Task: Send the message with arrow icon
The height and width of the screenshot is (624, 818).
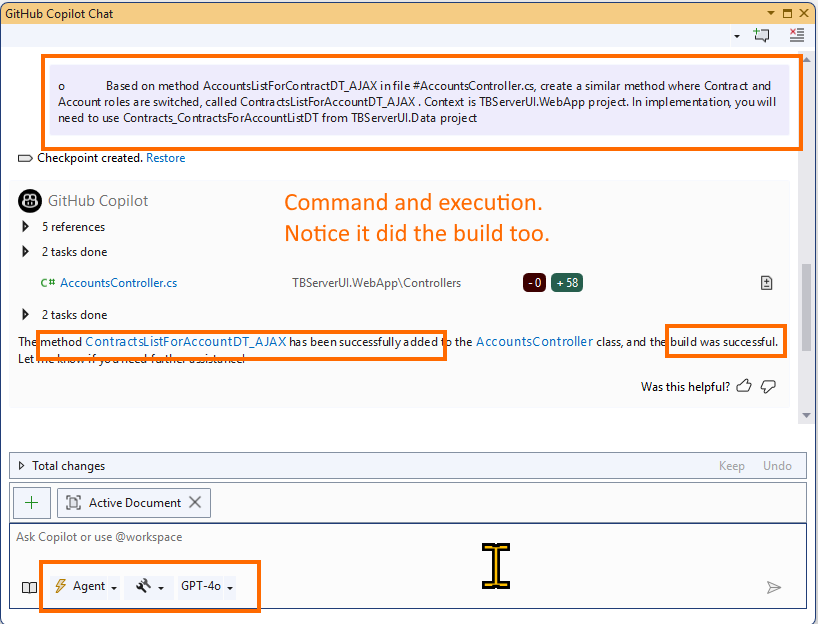Action: pos(774,587)
